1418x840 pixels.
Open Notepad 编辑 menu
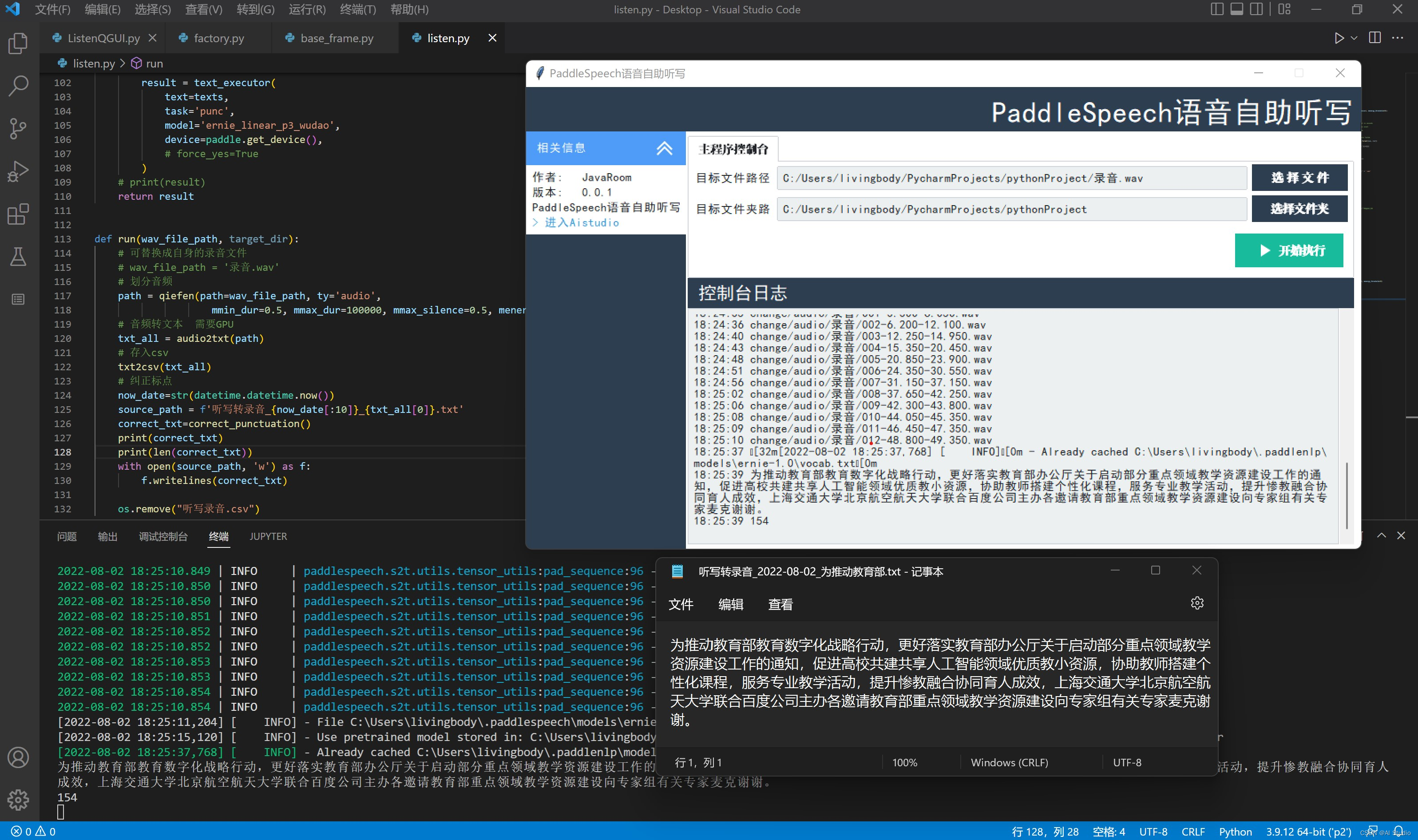click(730, 605)
